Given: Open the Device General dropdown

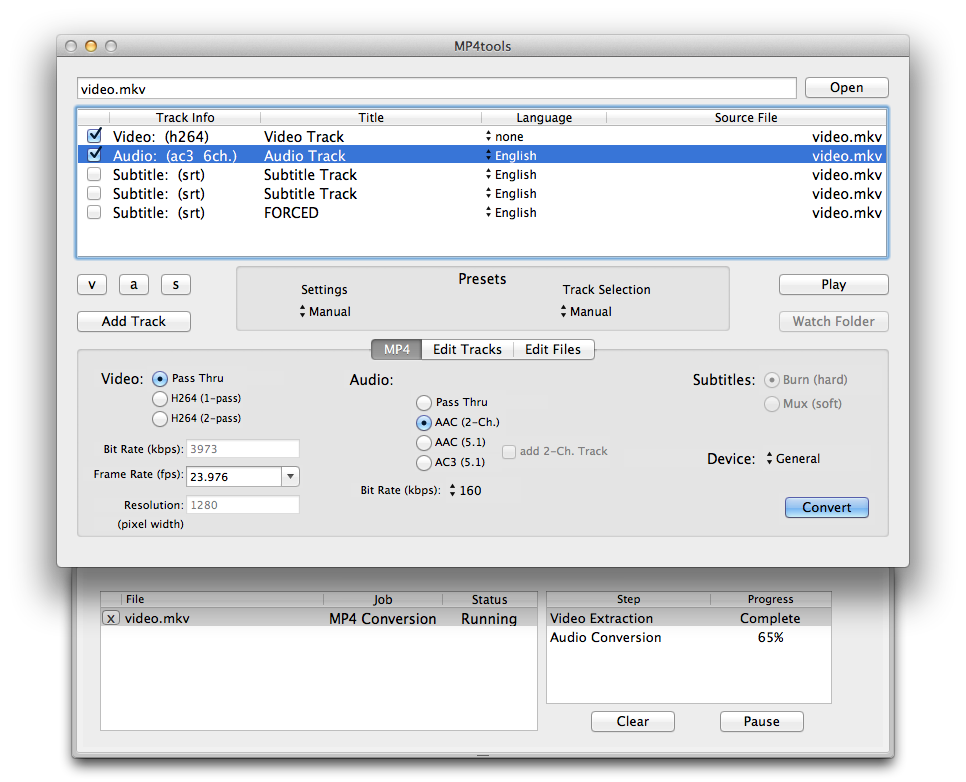Looking at the screenshot, I should (793, 459).
